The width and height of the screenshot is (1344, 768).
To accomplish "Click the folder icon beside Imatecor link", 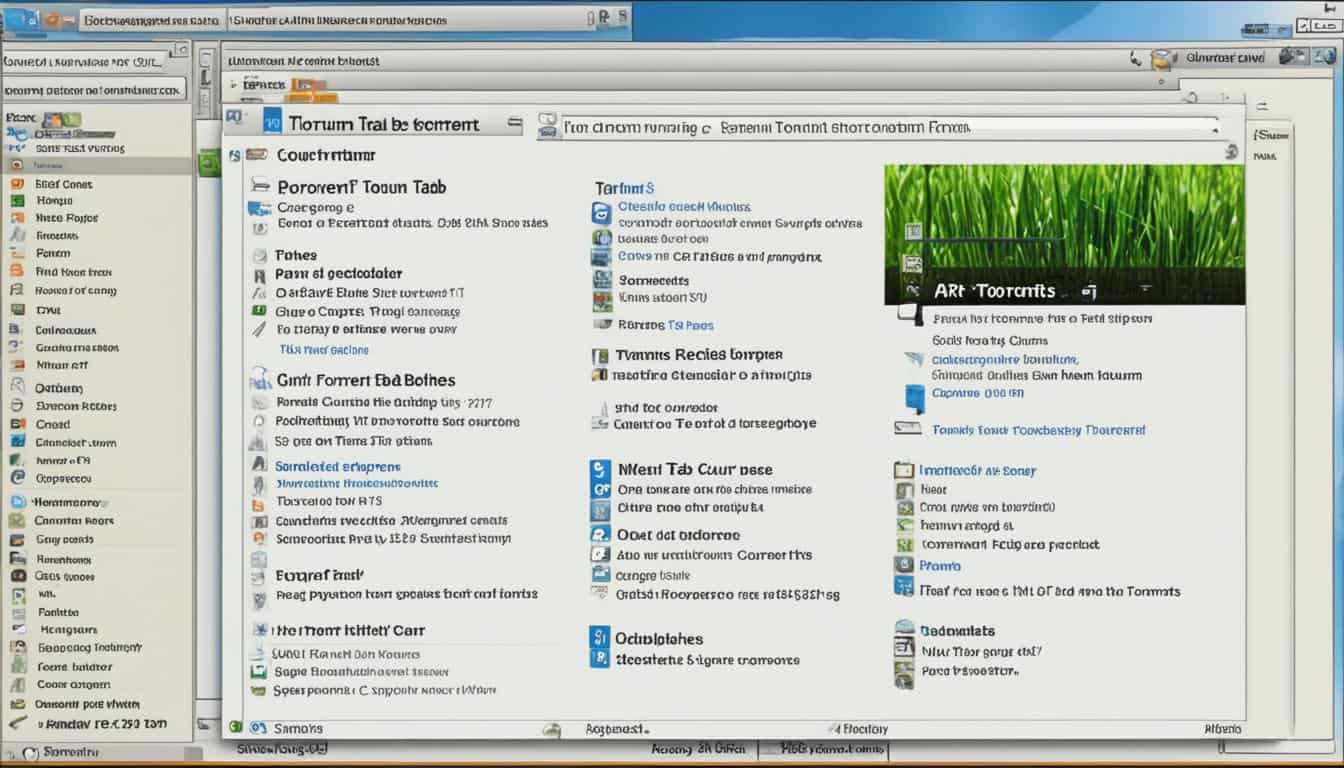I will 903,470.
